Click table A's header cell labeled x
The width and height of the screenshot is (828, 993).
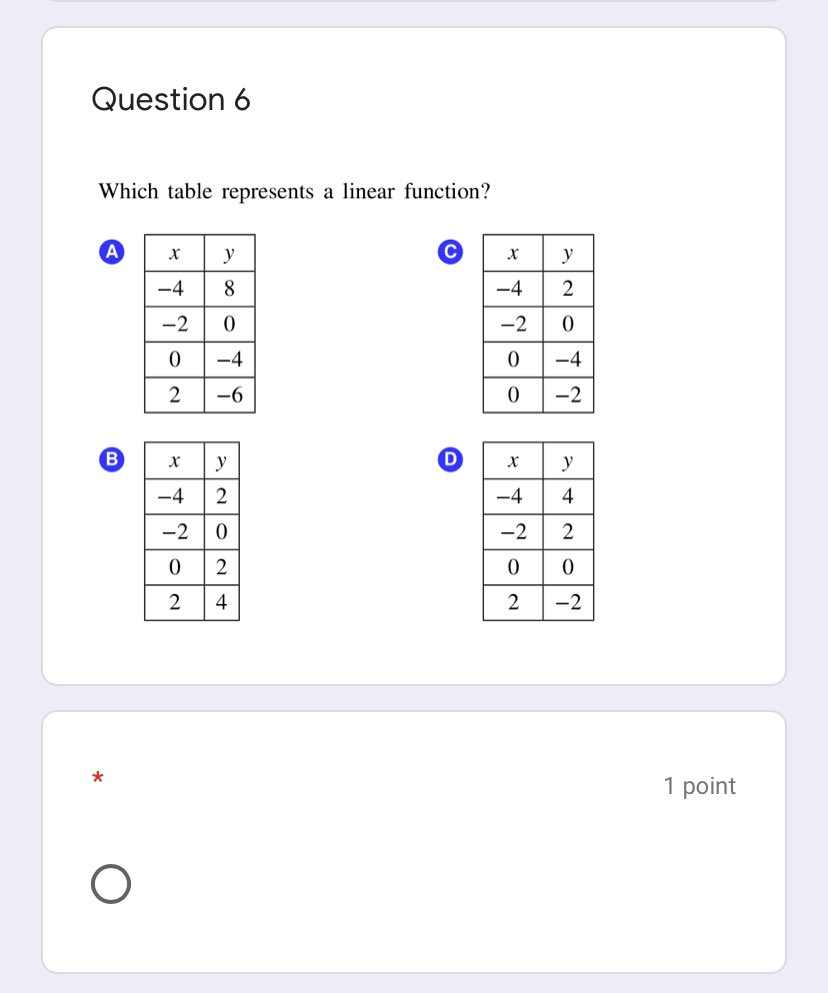174,252
